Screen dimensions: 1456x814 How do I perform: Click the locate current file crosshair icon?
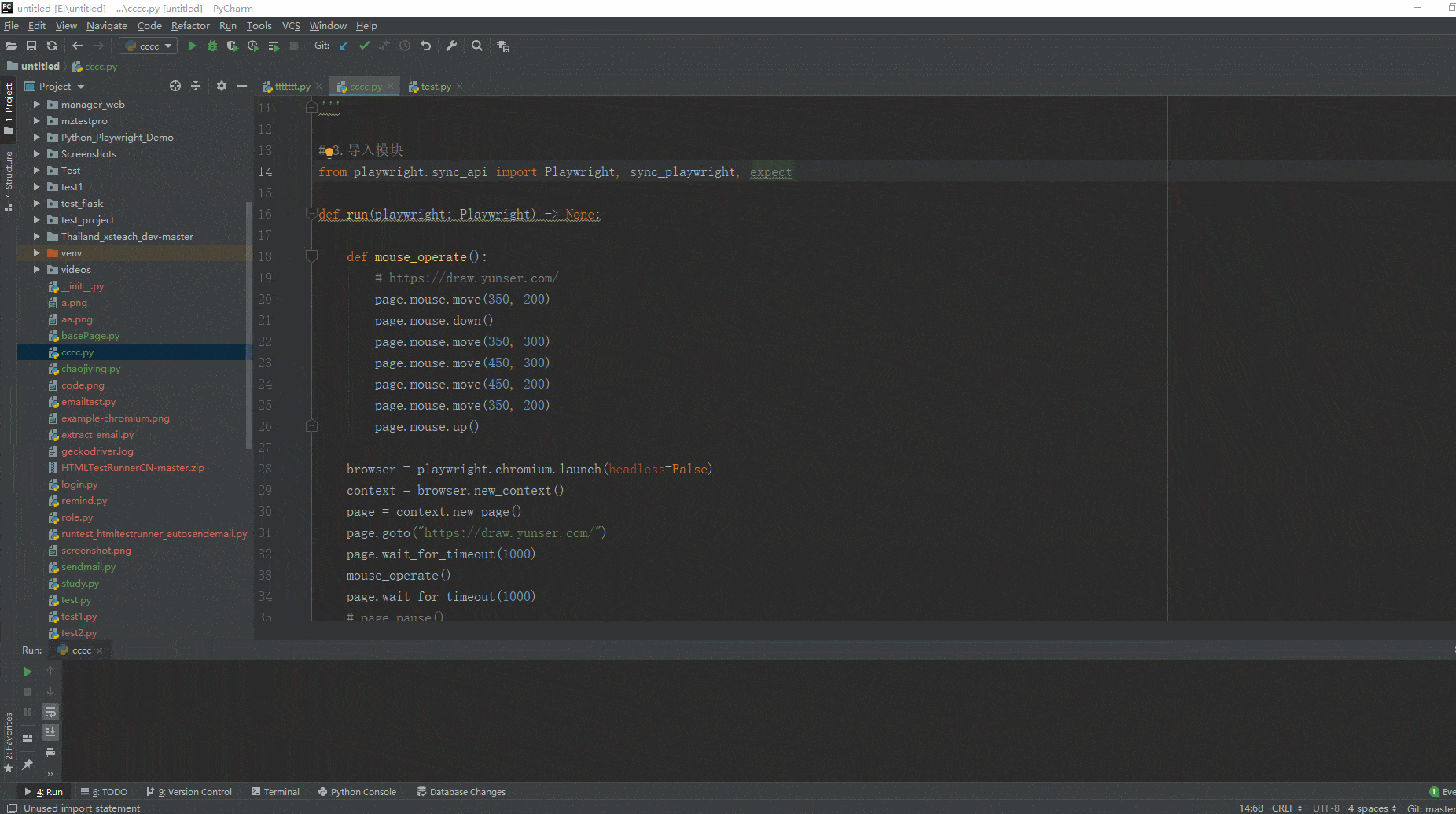click(x=175, y=87)
